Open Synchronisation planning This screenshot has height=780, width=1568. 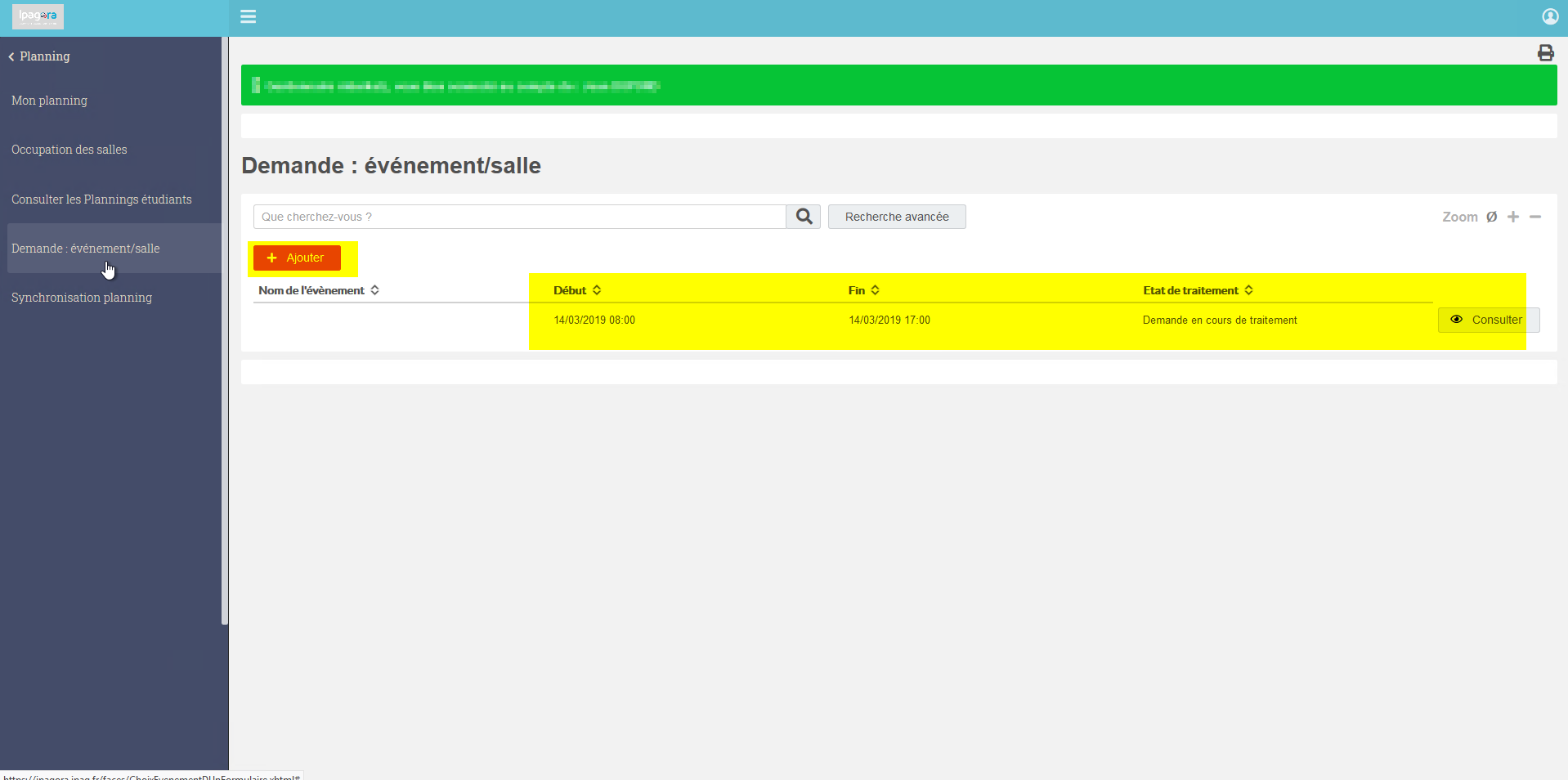pos(82,298)
